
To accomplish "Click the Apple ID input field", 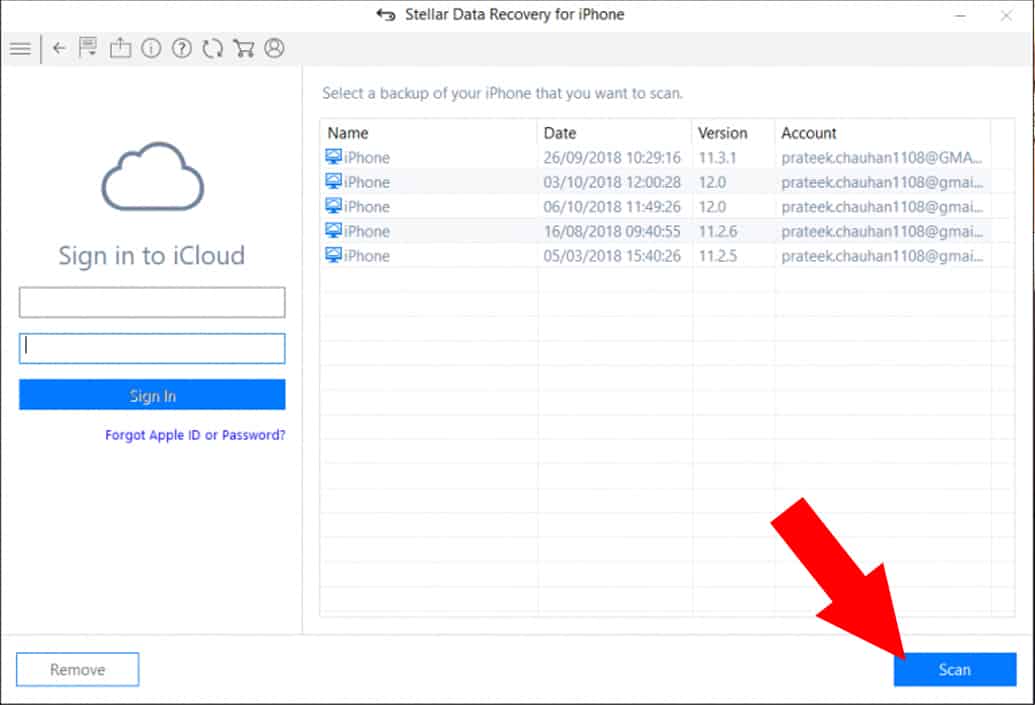I will [x=152, y=302].
